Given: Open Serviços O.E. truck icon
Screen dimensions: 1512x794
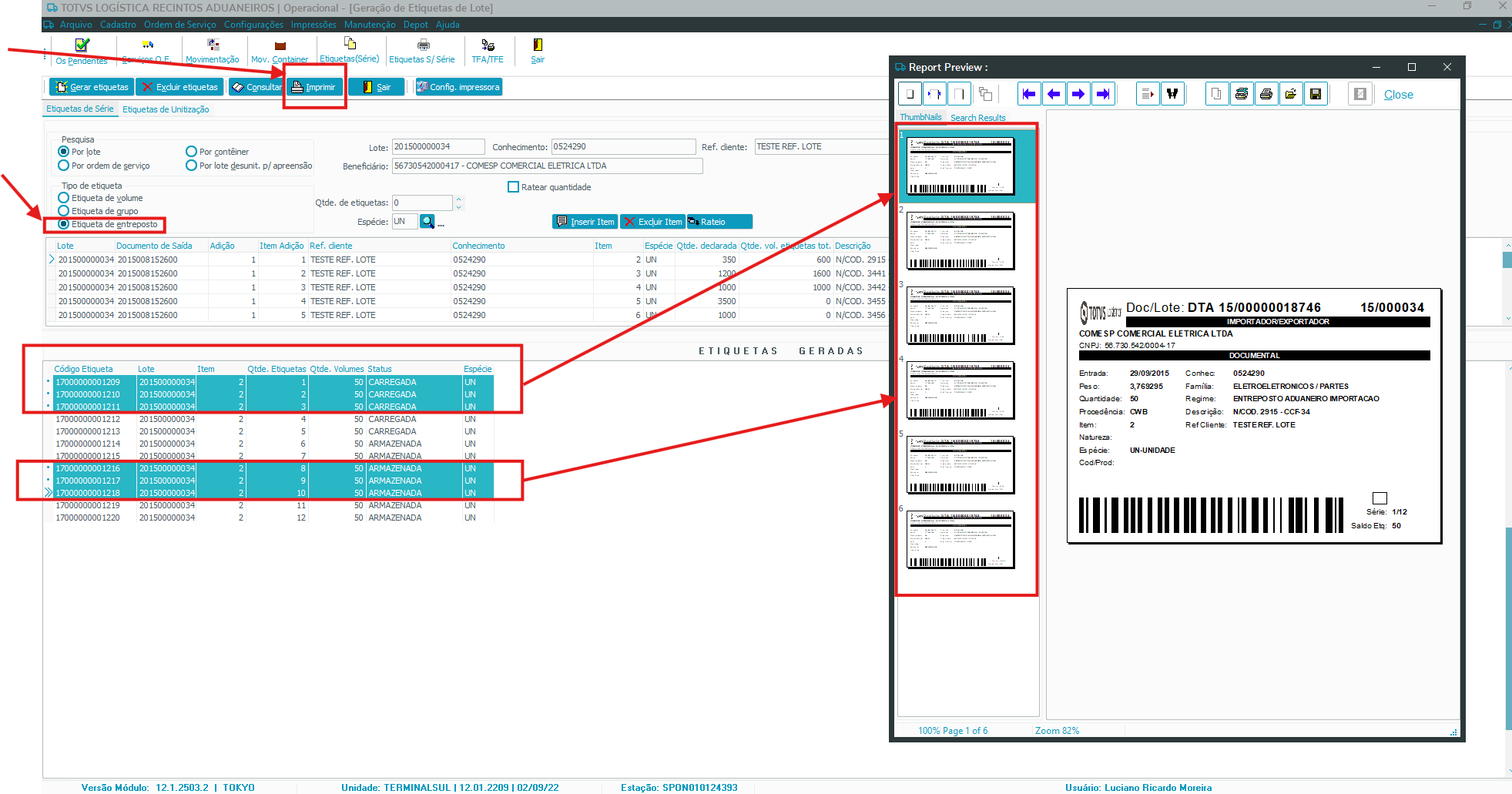Looking at the screenshot, I should pyautogui.click(x=148, y=45).
